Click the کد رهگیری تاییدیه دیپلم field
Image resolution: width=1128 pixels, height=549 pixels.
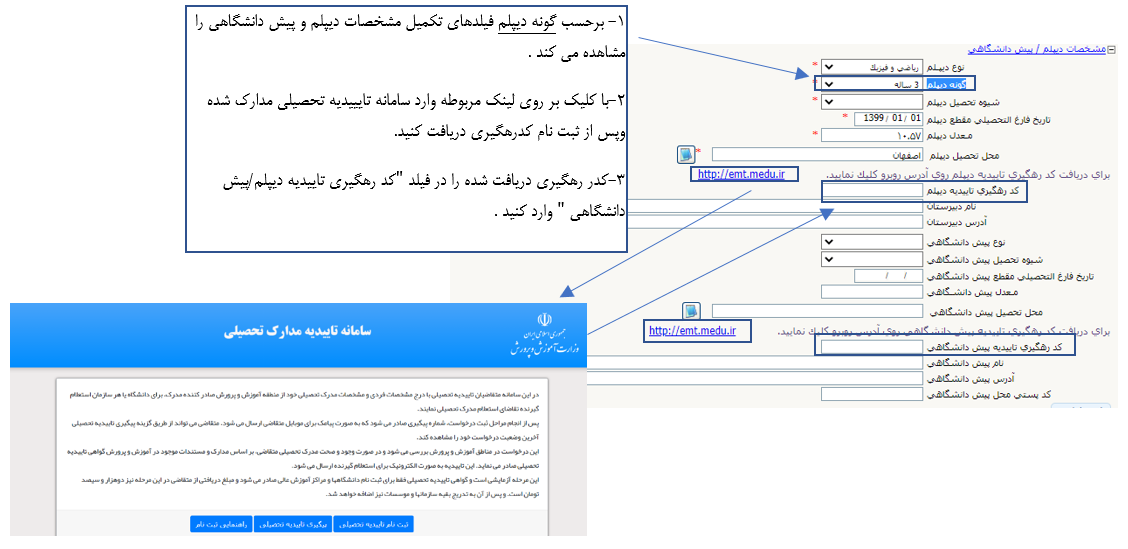click(x=872, y=191)
